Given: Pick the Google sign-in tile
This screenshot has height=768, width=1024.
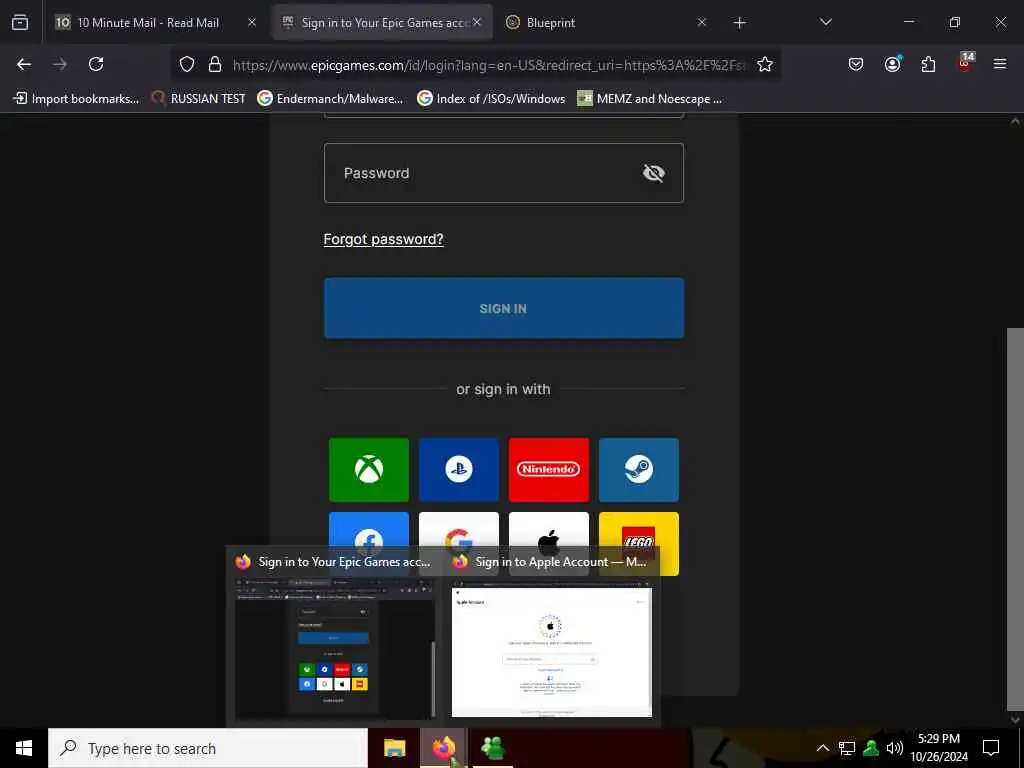Looking at the screenshot, I should coord(458,529).
